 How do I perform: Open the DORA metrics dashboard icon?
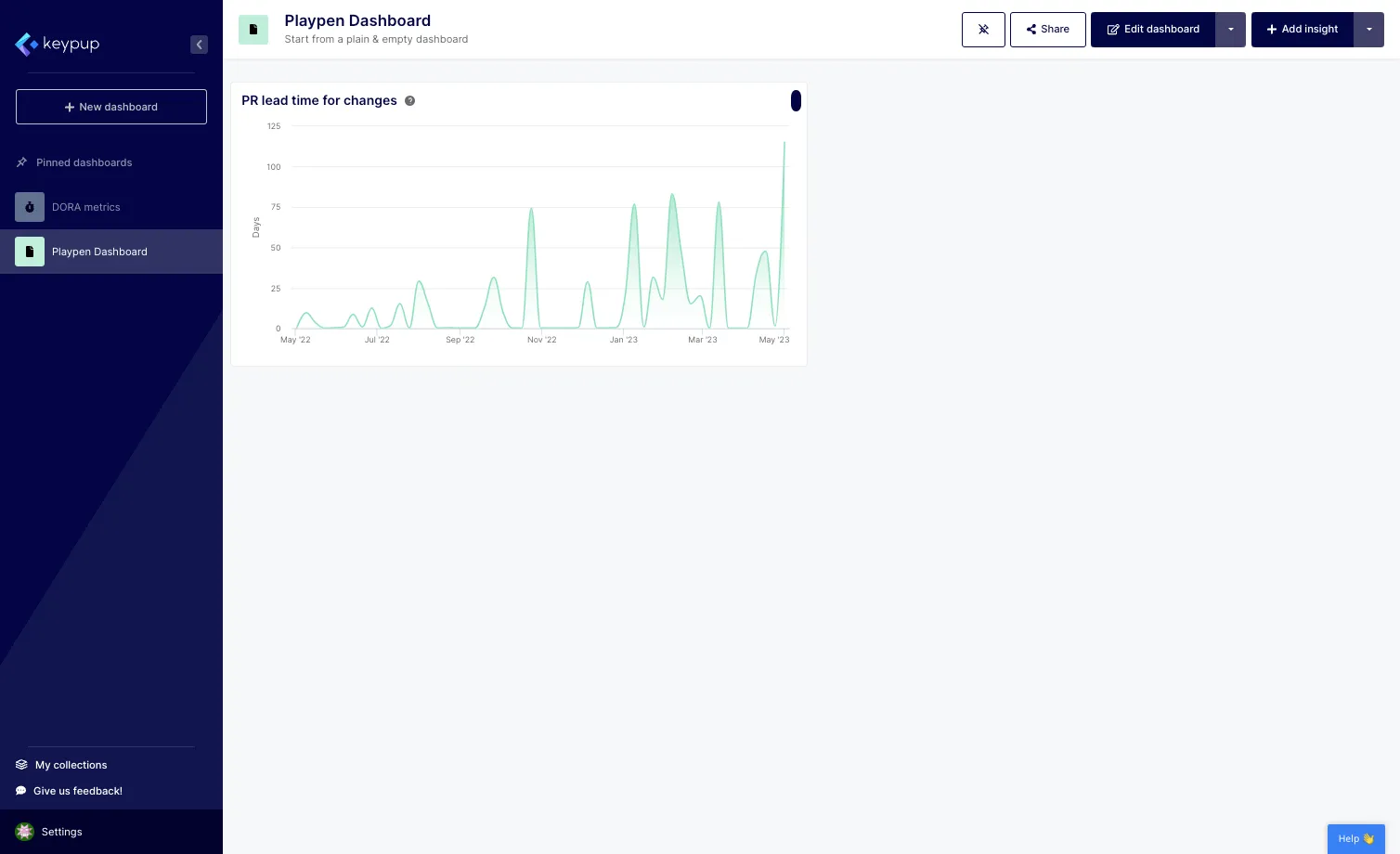pyautogui.click(x=30, y=207)
